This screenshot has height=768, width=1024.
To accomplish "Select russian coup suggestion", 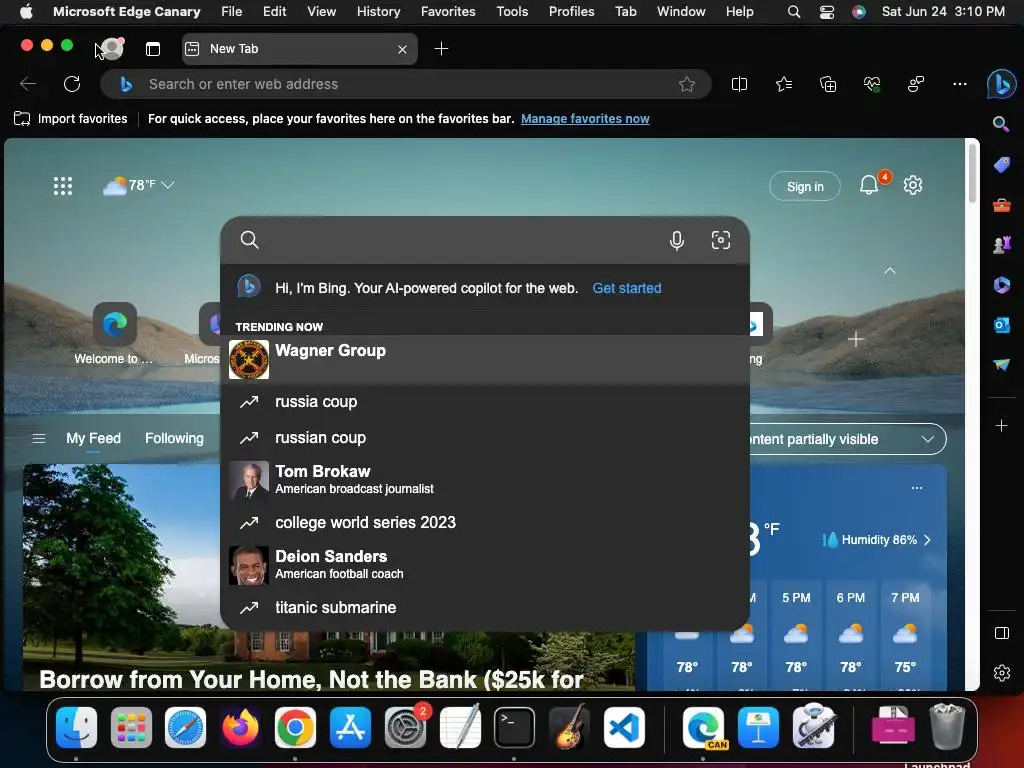I will point(485,438).
